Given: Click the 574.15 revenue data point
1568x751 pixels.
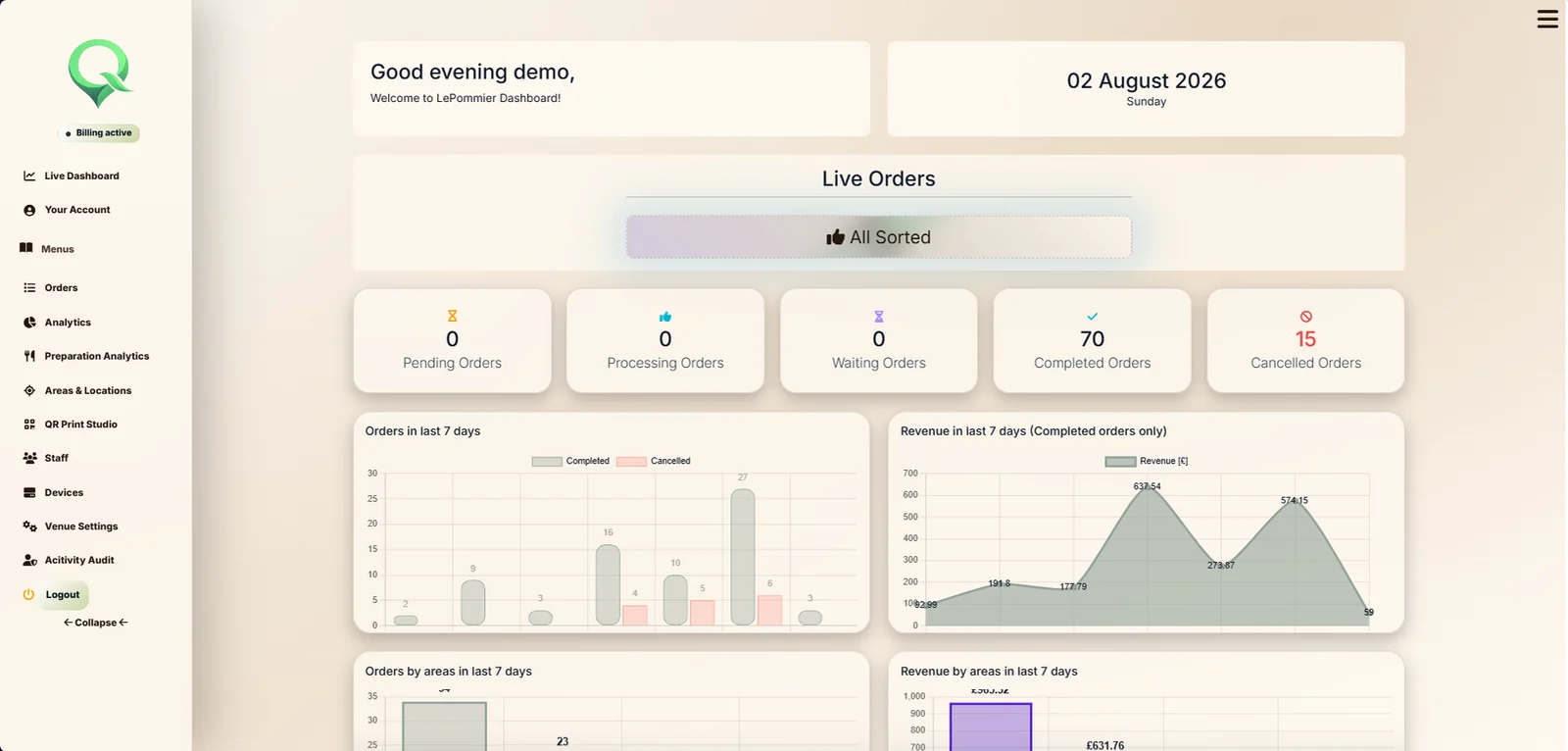Looking at the screenshot, I should [x=1295, y=500].
